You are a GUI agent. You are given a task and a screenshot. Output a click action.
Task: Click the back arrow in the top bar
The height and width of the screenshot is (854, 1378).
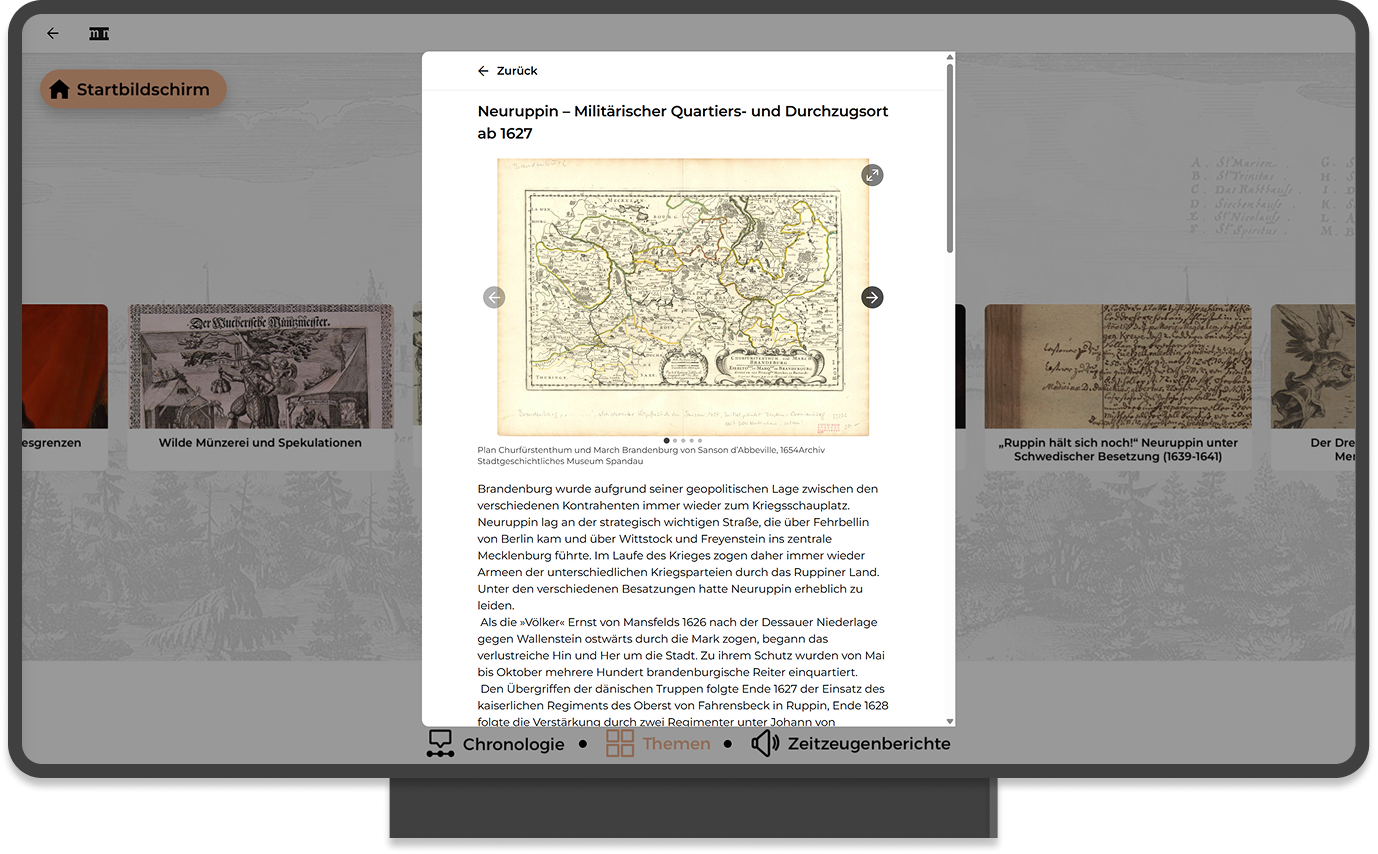coord(53,33)
